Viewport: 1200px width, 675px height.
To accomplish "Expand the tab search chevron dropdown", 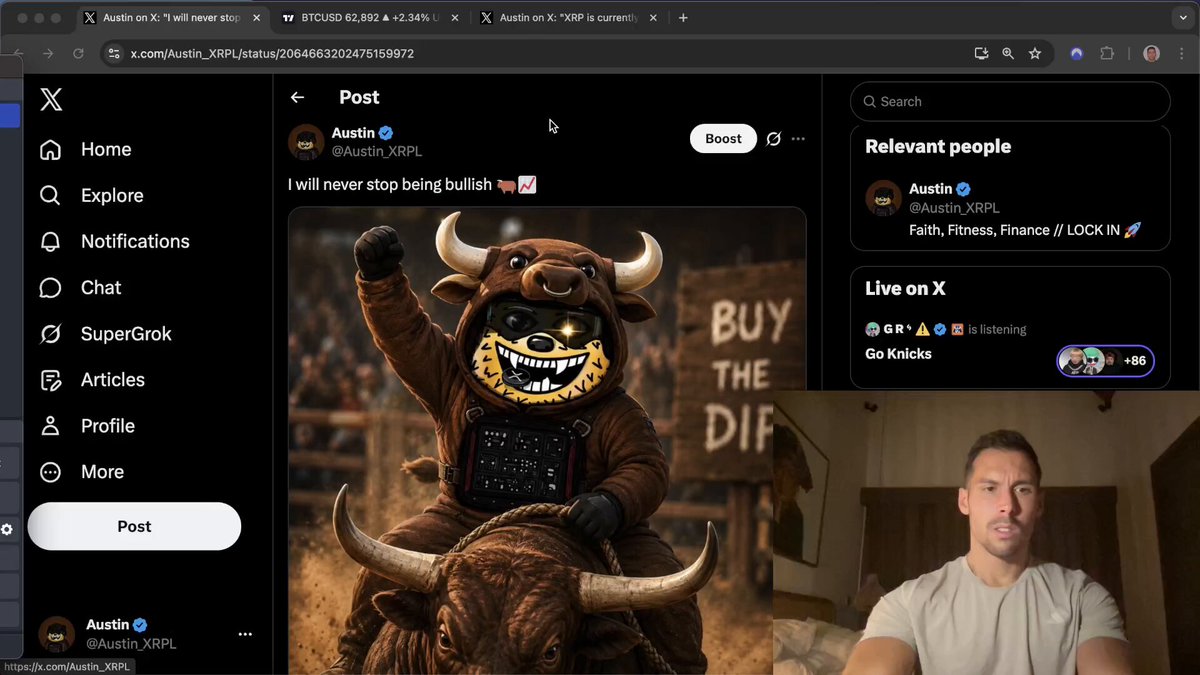I will (x=1184, y=18).
